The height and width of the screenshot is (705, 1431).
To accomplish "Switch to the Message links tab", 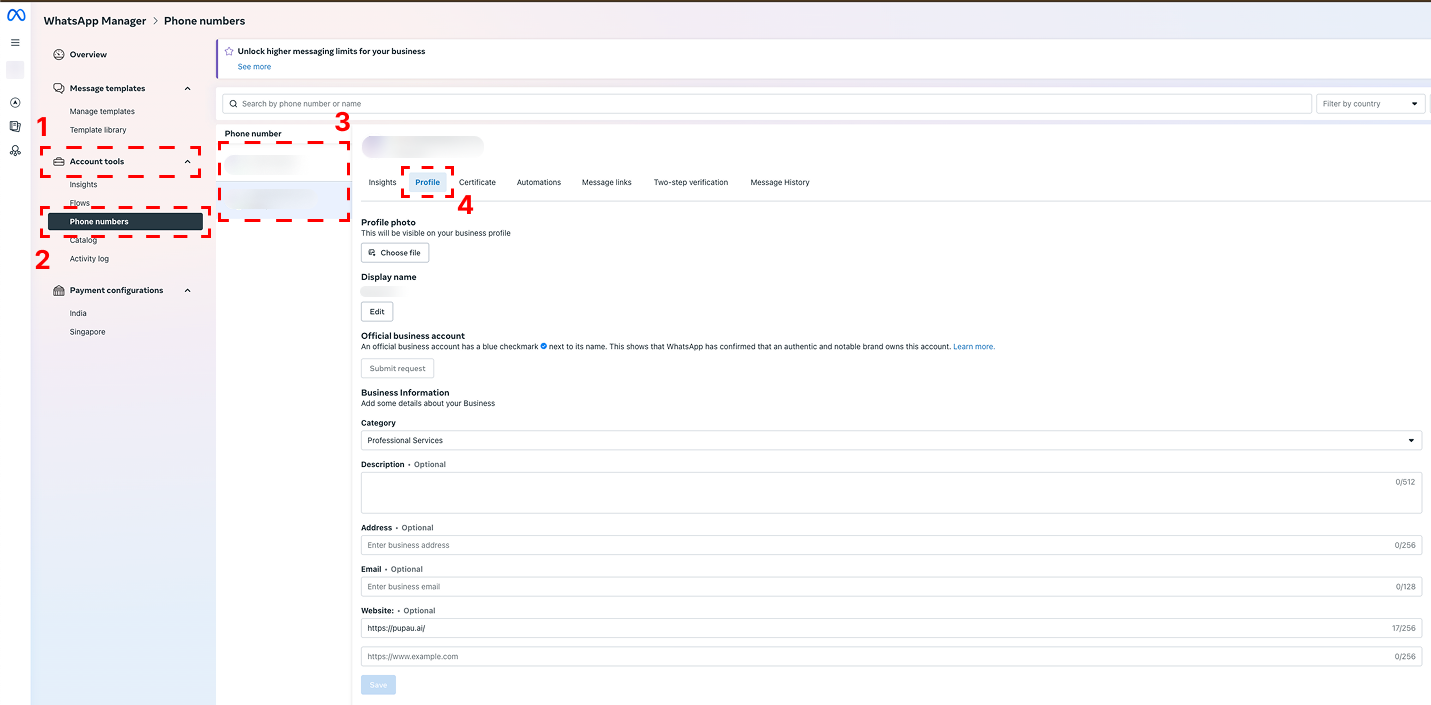I will click(x=607, y=183).
